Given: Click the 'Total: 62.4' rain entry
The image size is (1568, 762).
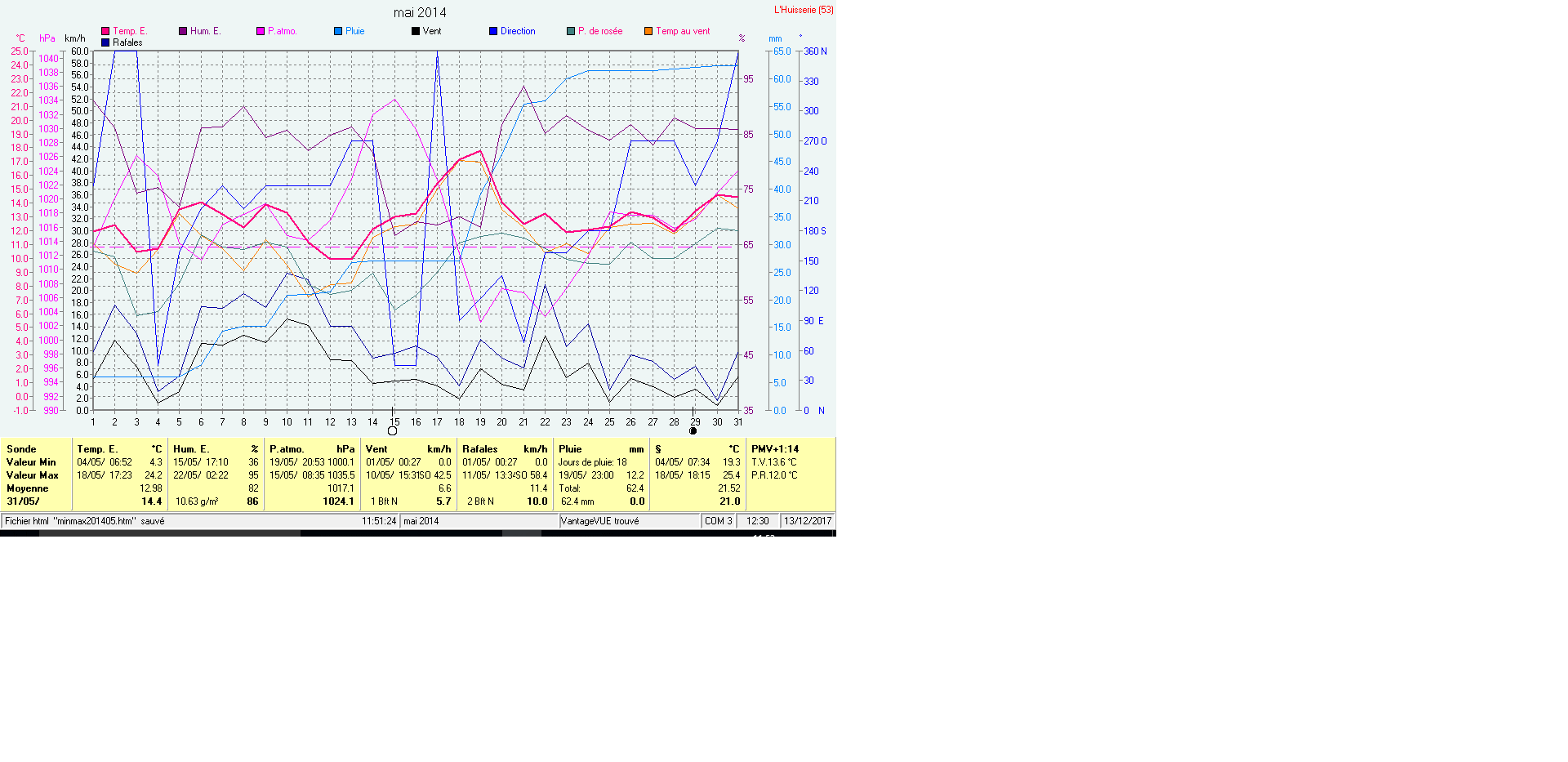Looking at the screenshot, I should pyautogui.click(x=601, y=488).
